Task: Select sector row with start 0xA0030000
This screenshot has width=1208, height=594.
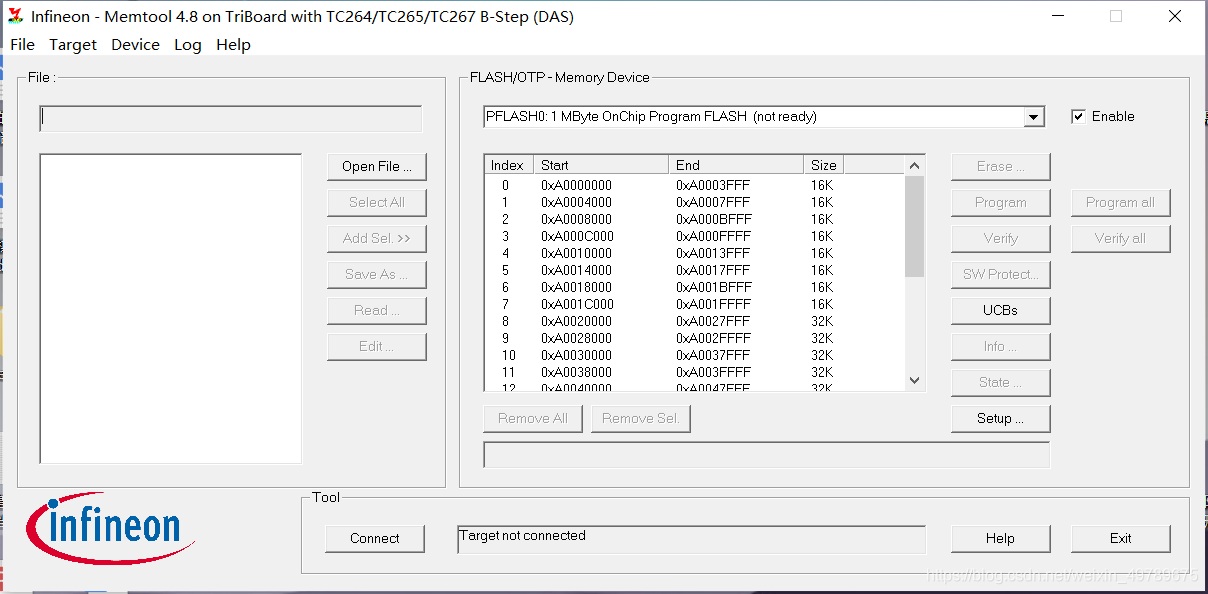Action: click(x=695, y=356)
